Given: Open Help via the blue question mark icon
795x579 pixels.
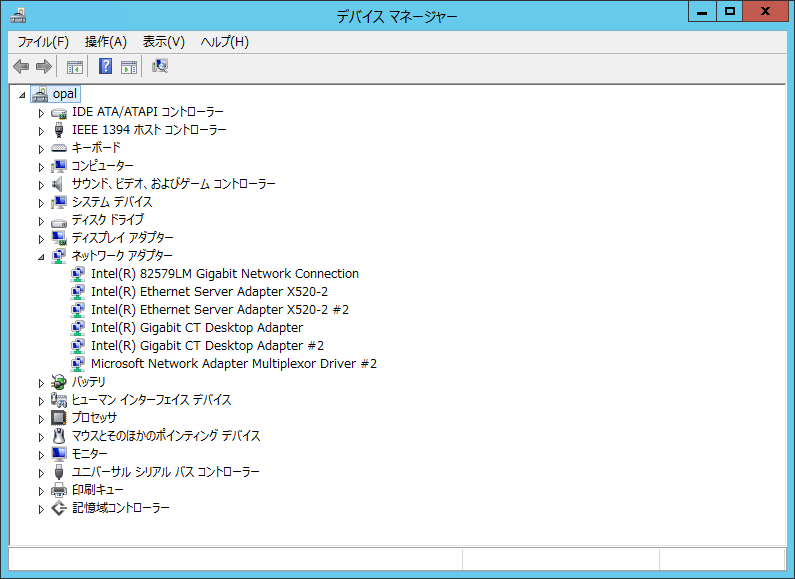Looking at the screenshot, I should [x=105, y=66].
